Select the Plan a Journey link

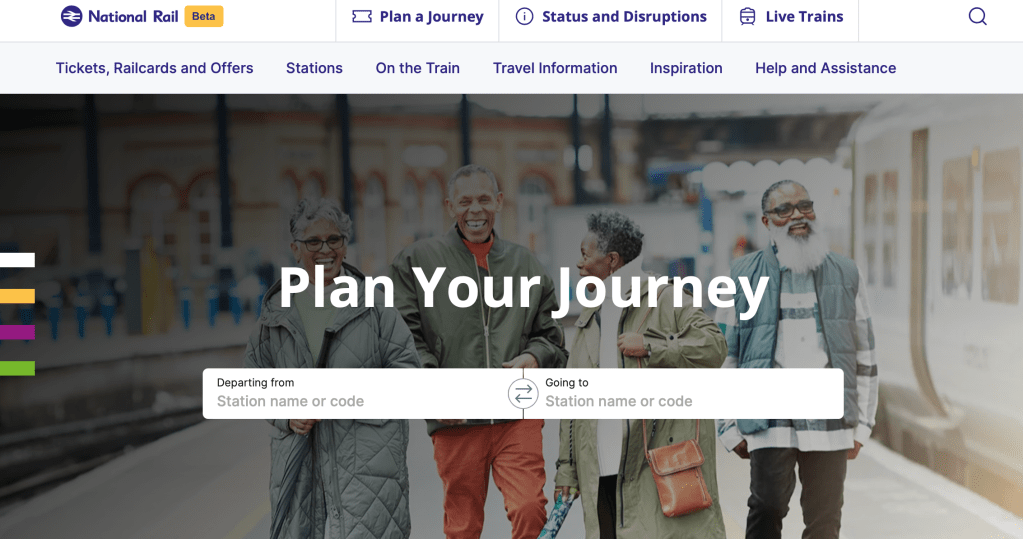tap(431, 17)
